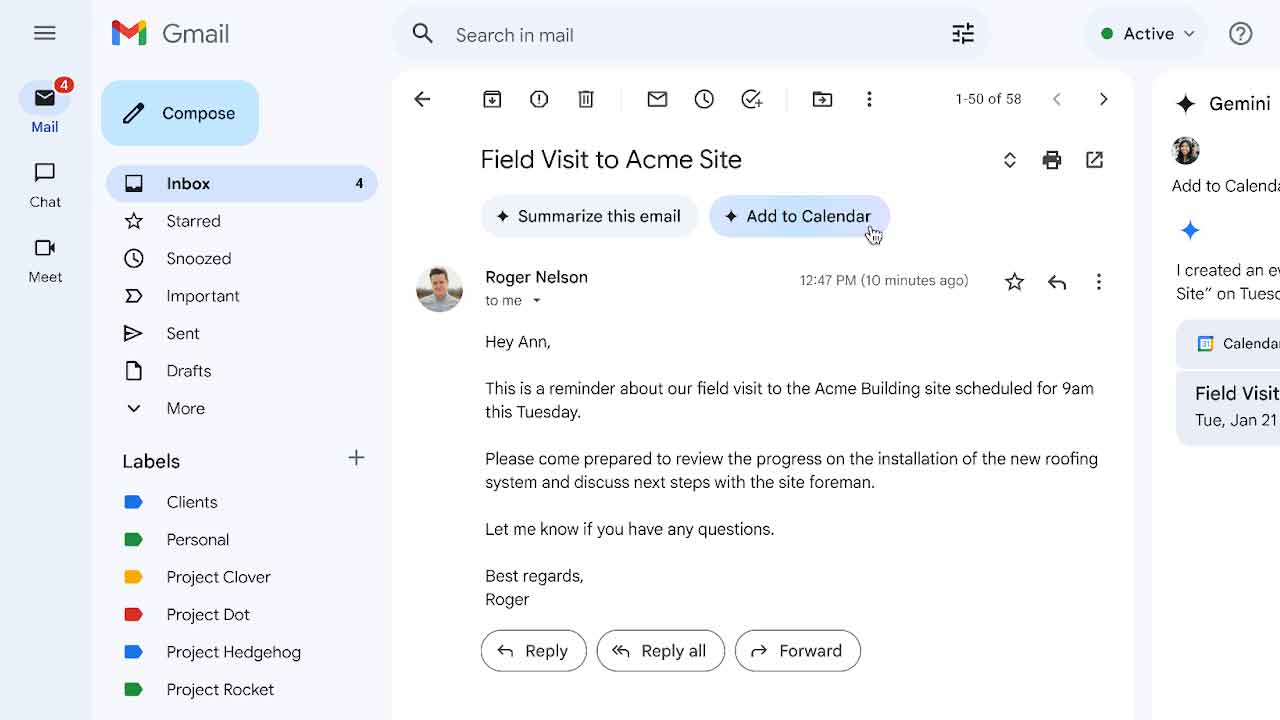Image resolution: width=1280 pixels, height=720 pixels.
Task: Open the Field Visit calendar event card
Action: click(x=1229, y=407)
